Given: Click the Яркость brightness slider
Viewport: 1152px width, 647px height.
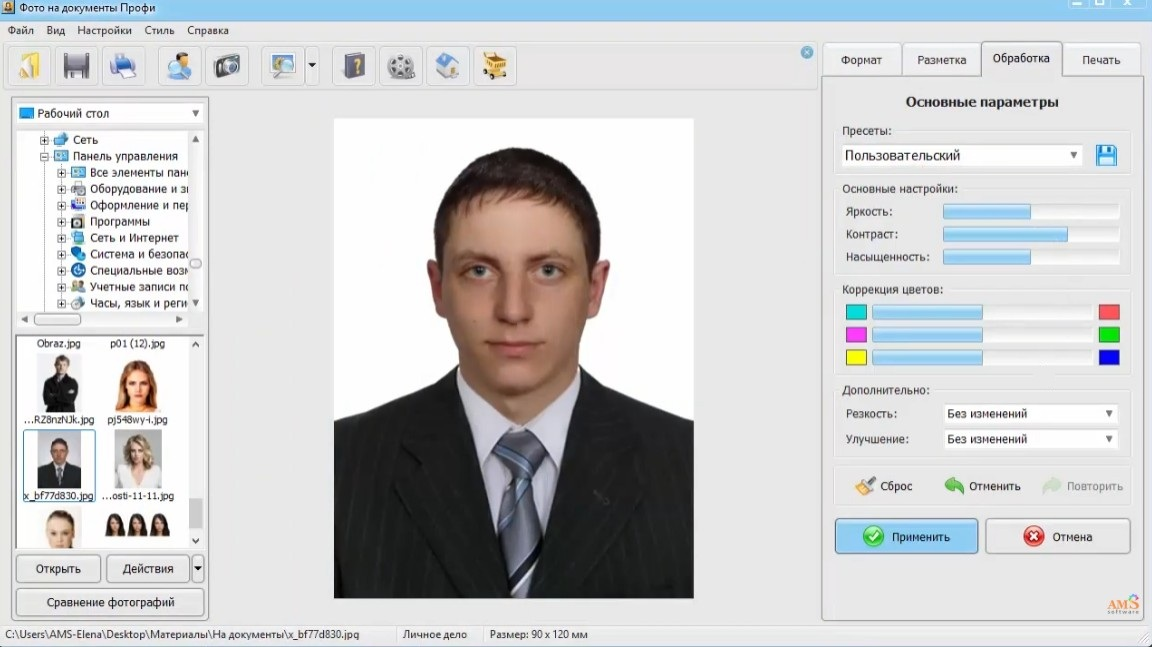Looking at the screenshot, I should pyautogui.click(x=1031, y=212).
